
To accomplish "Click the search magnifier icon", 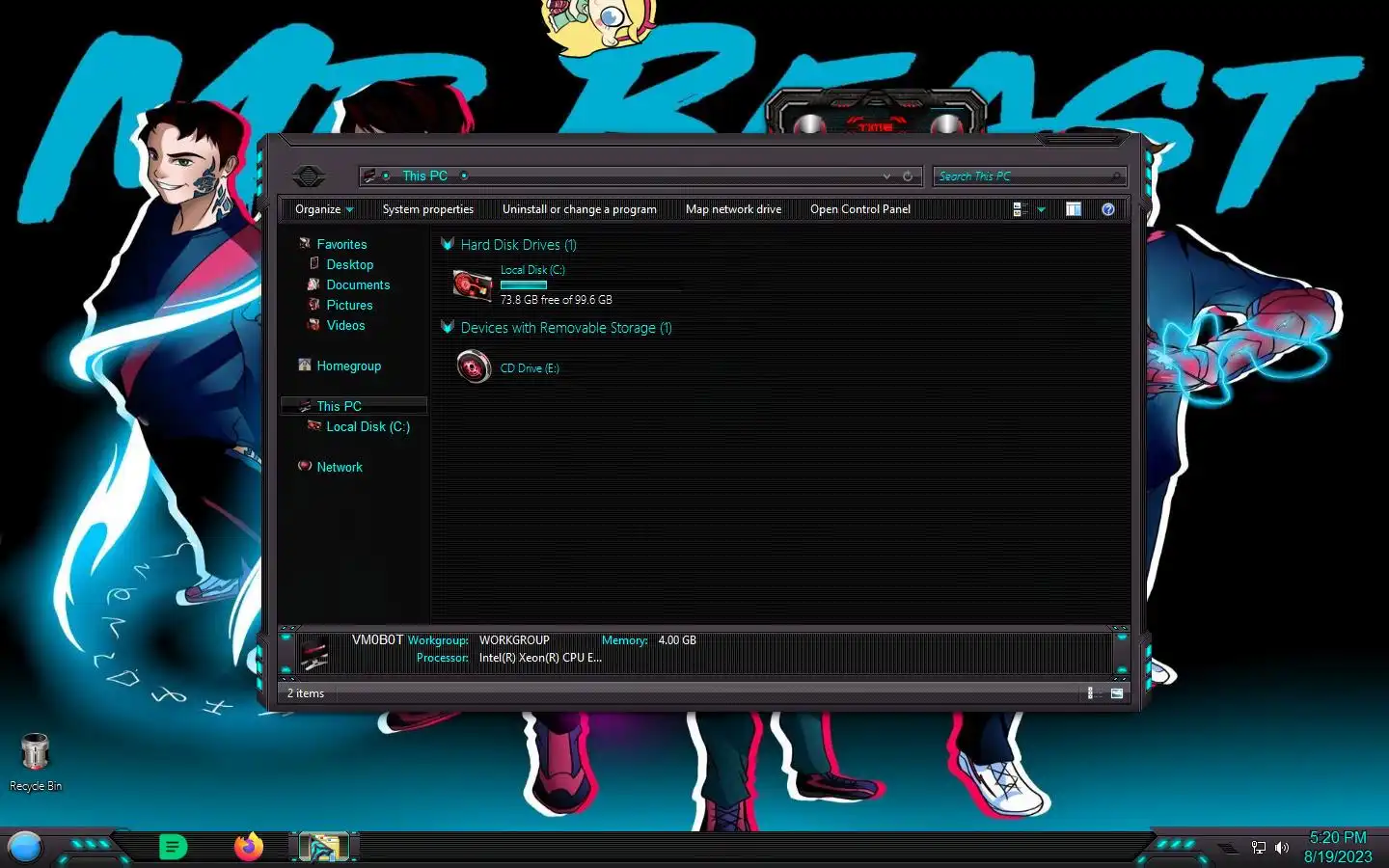I will [1117, 176].
